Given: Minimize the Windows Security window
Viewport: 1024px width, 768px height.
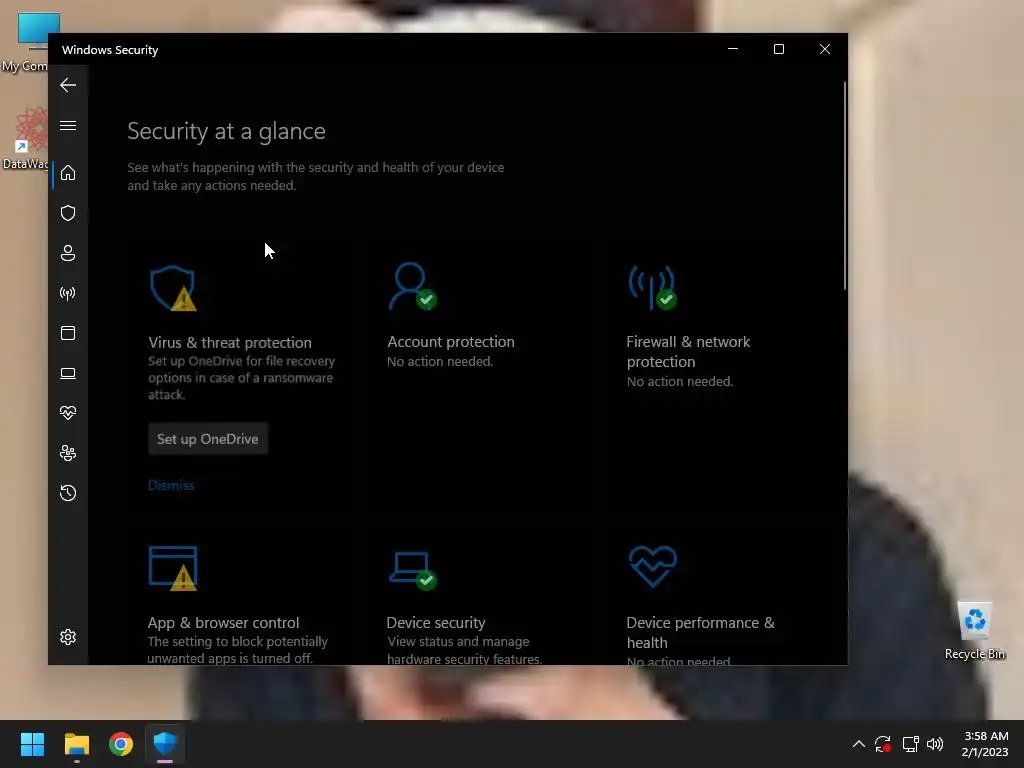Looking at the screenshot, I should coord(733,50).
